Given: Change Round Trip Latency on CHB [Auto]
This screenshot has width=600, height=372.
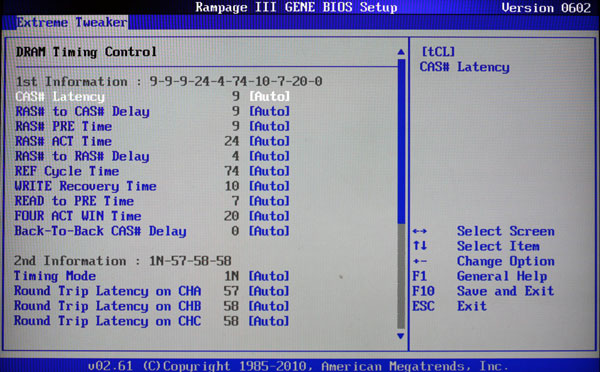Looking at the screenshot, I should pos(269,306).
